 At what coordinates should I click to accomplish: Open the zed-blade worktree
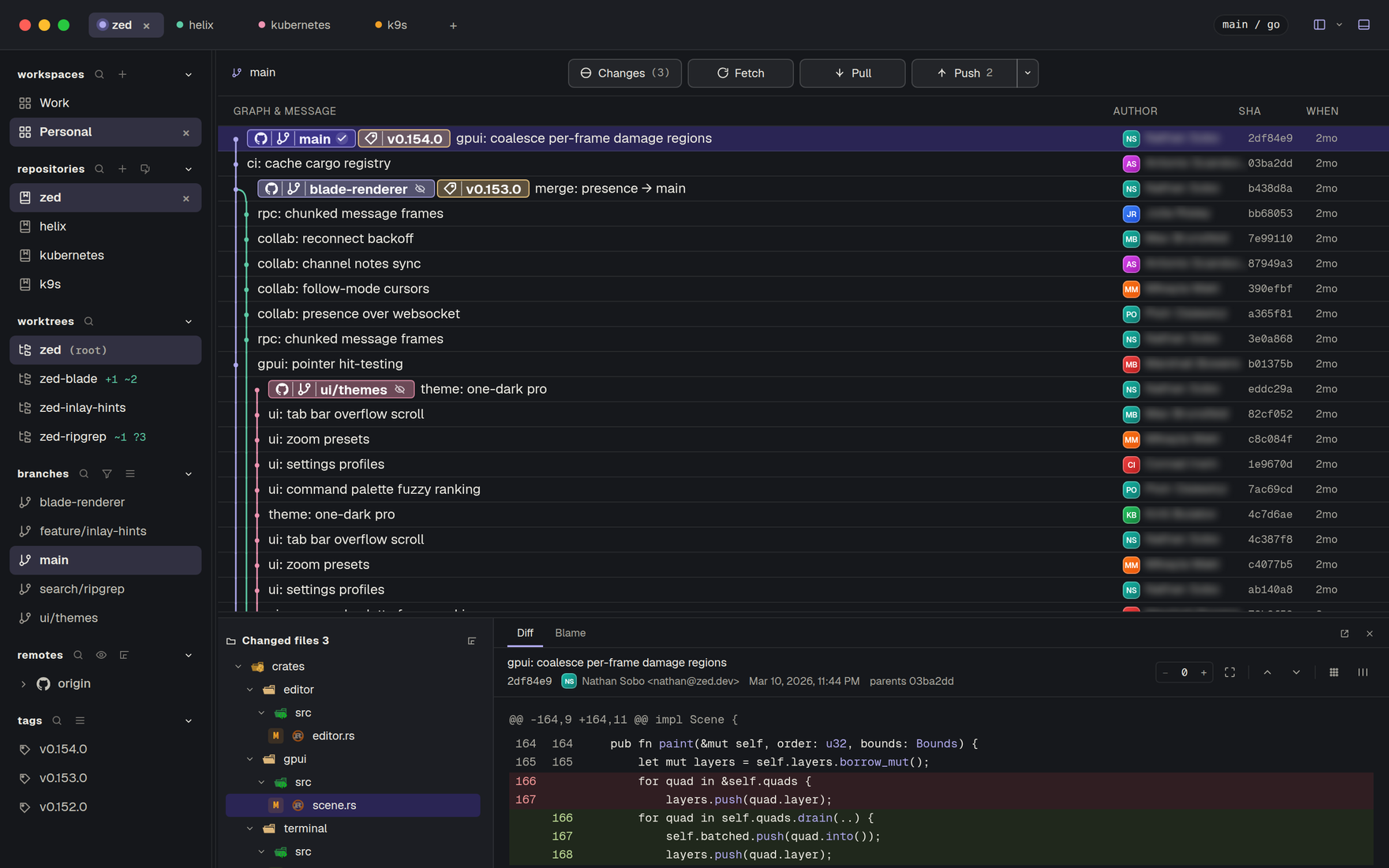[105, 379]
